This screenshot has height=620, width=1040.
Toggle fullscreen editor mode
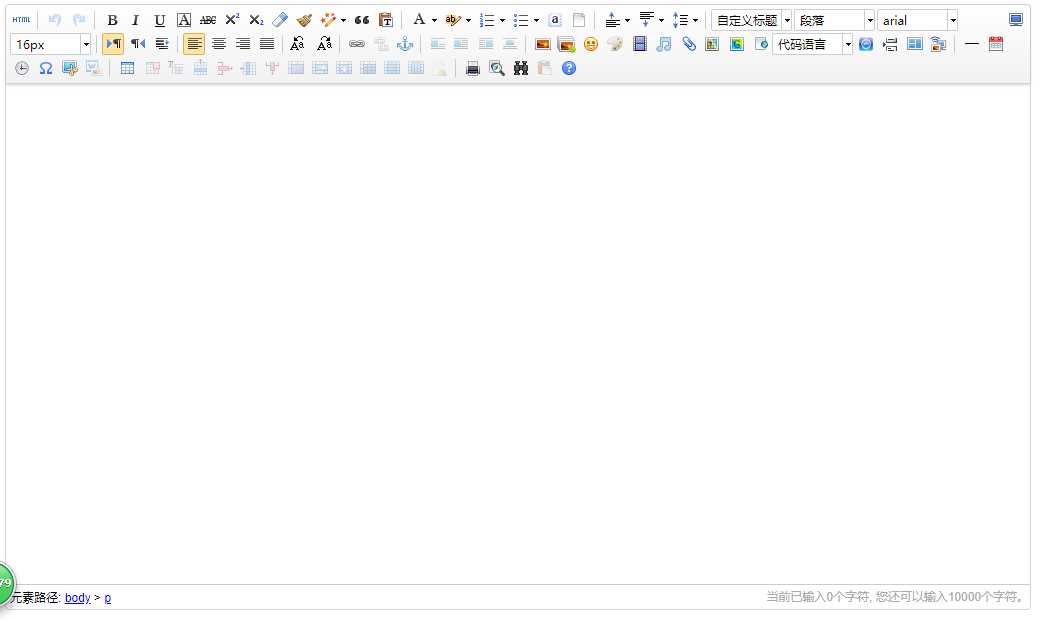click(1015, 20)
